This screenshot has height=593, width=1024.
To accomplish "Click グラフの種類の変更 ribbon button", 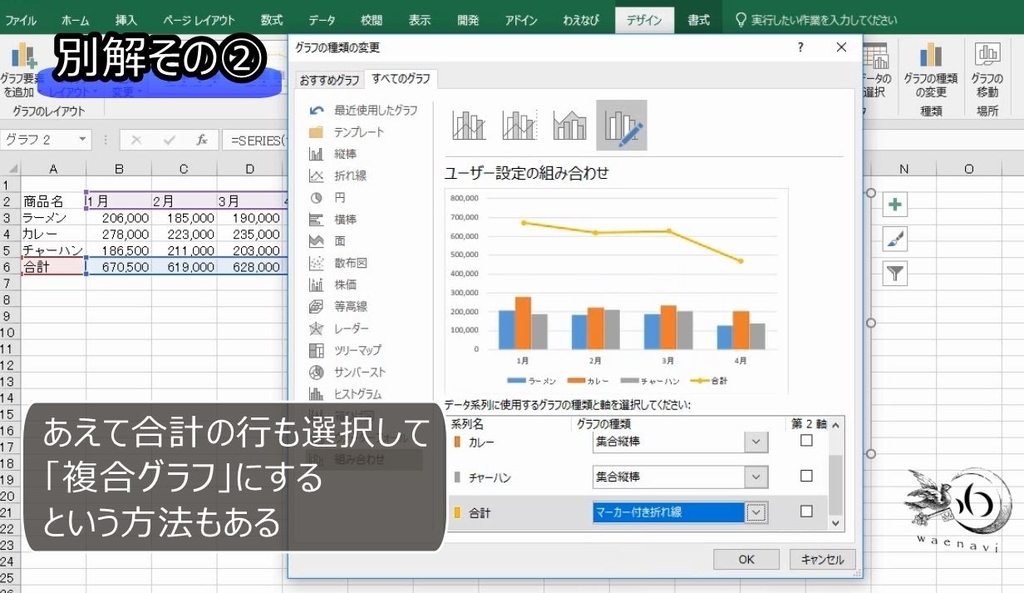I will (x=930, y=72).
